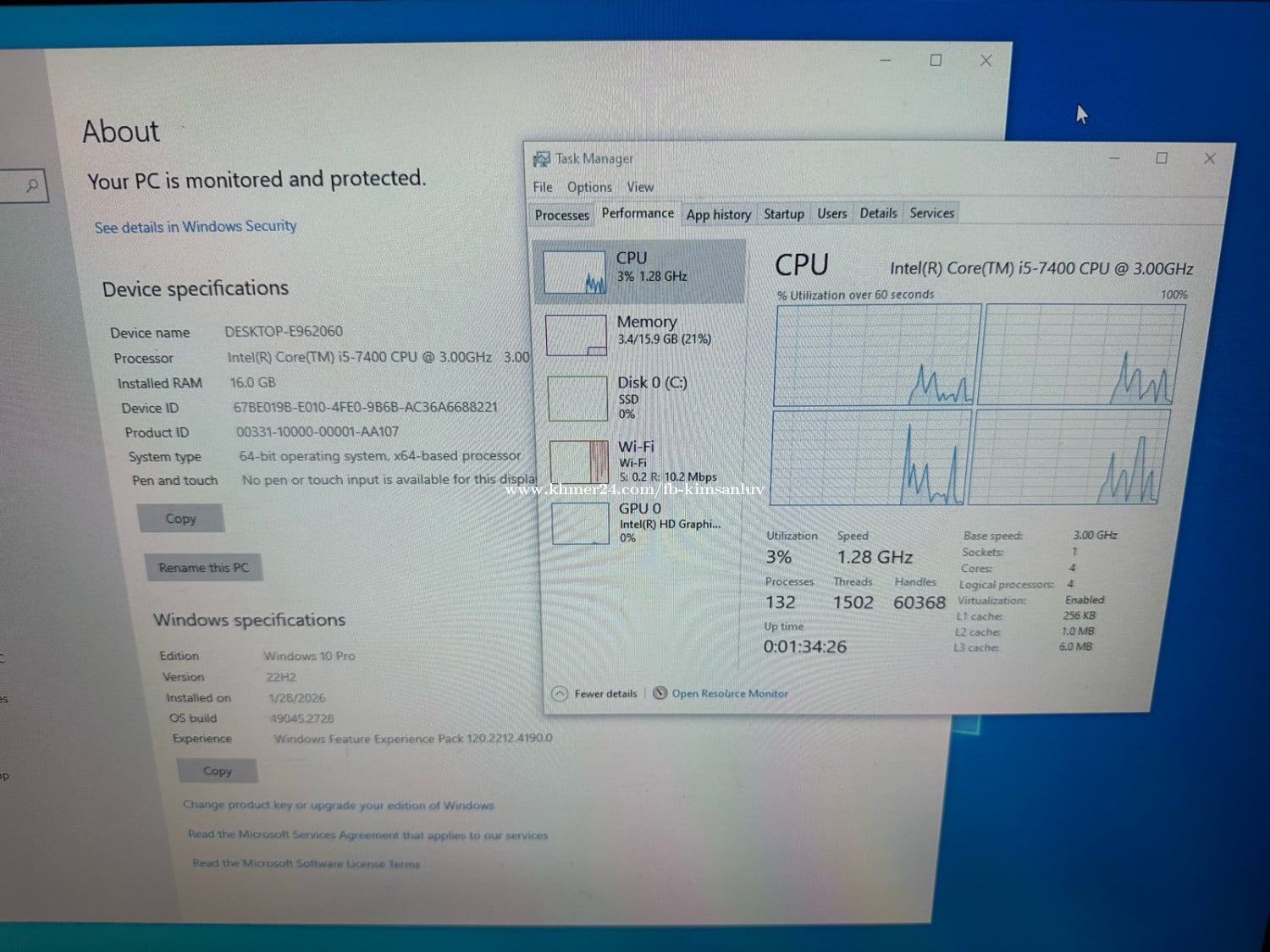Open Read the Microsoft Software License Terms
The width and height of the screenshot is (1270, 952).
point(306,863)
